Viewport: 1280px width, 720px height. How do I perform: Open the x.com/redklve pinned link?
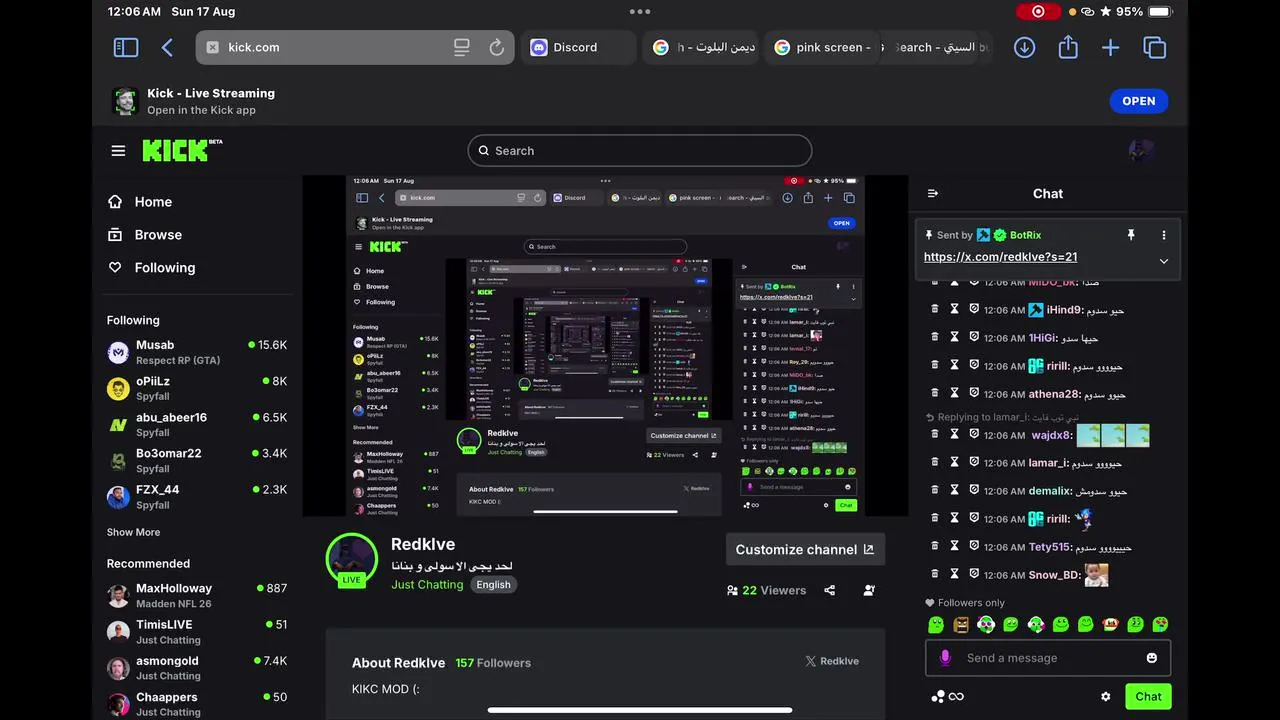pos(1000,257)
